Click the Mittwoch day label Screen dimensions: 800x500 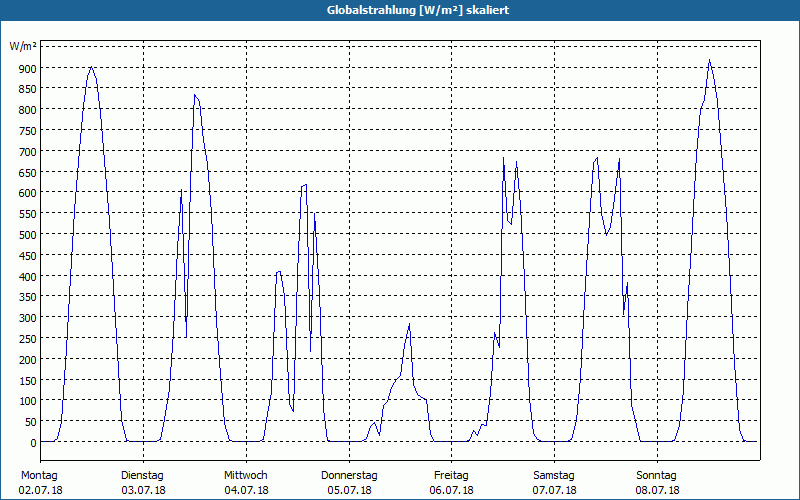(x=246, y=476)
